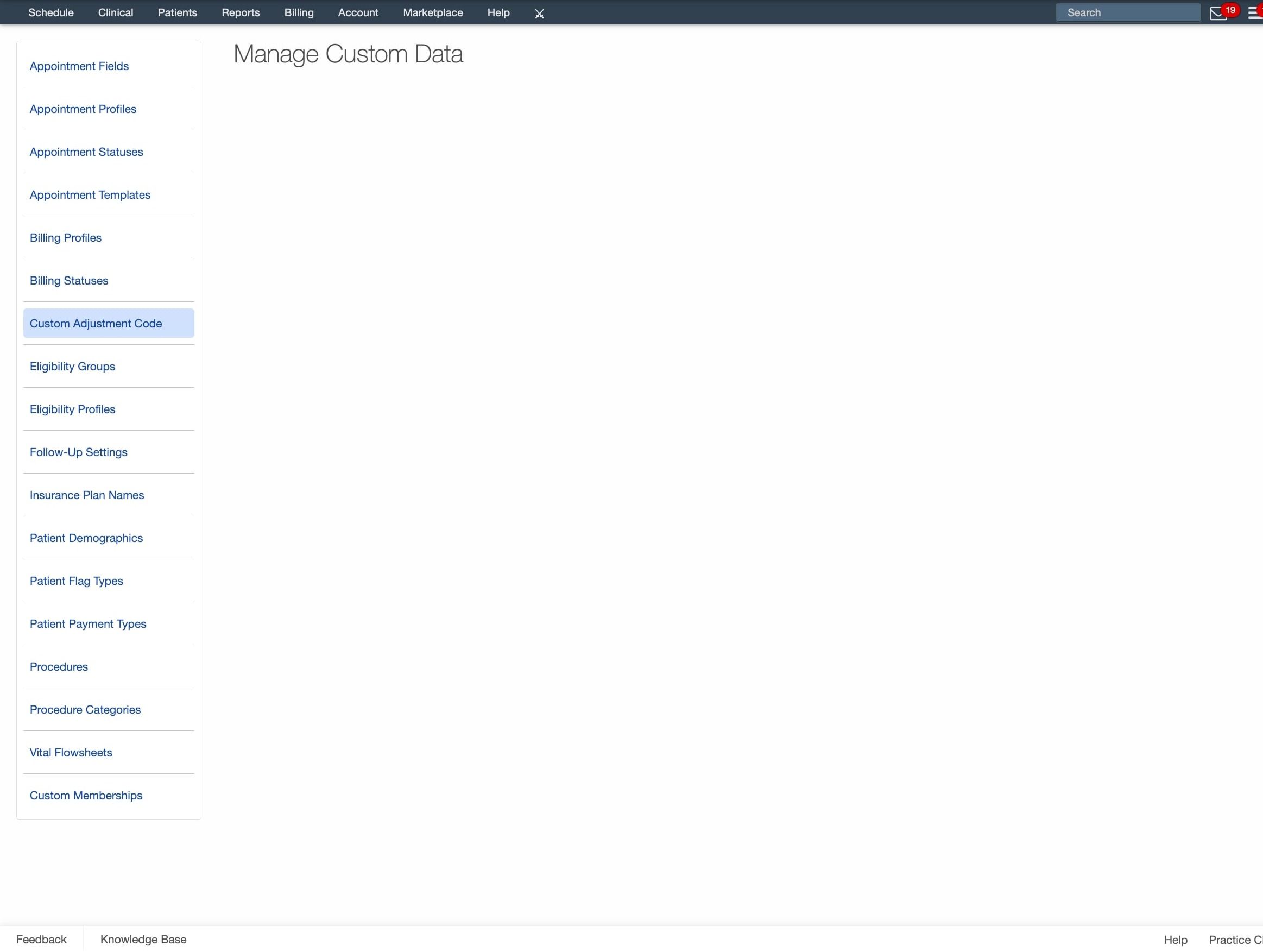Open Knowledge Base in footer
The height and width of the screenshot is (952, 1263).
(x=143, y=940)
